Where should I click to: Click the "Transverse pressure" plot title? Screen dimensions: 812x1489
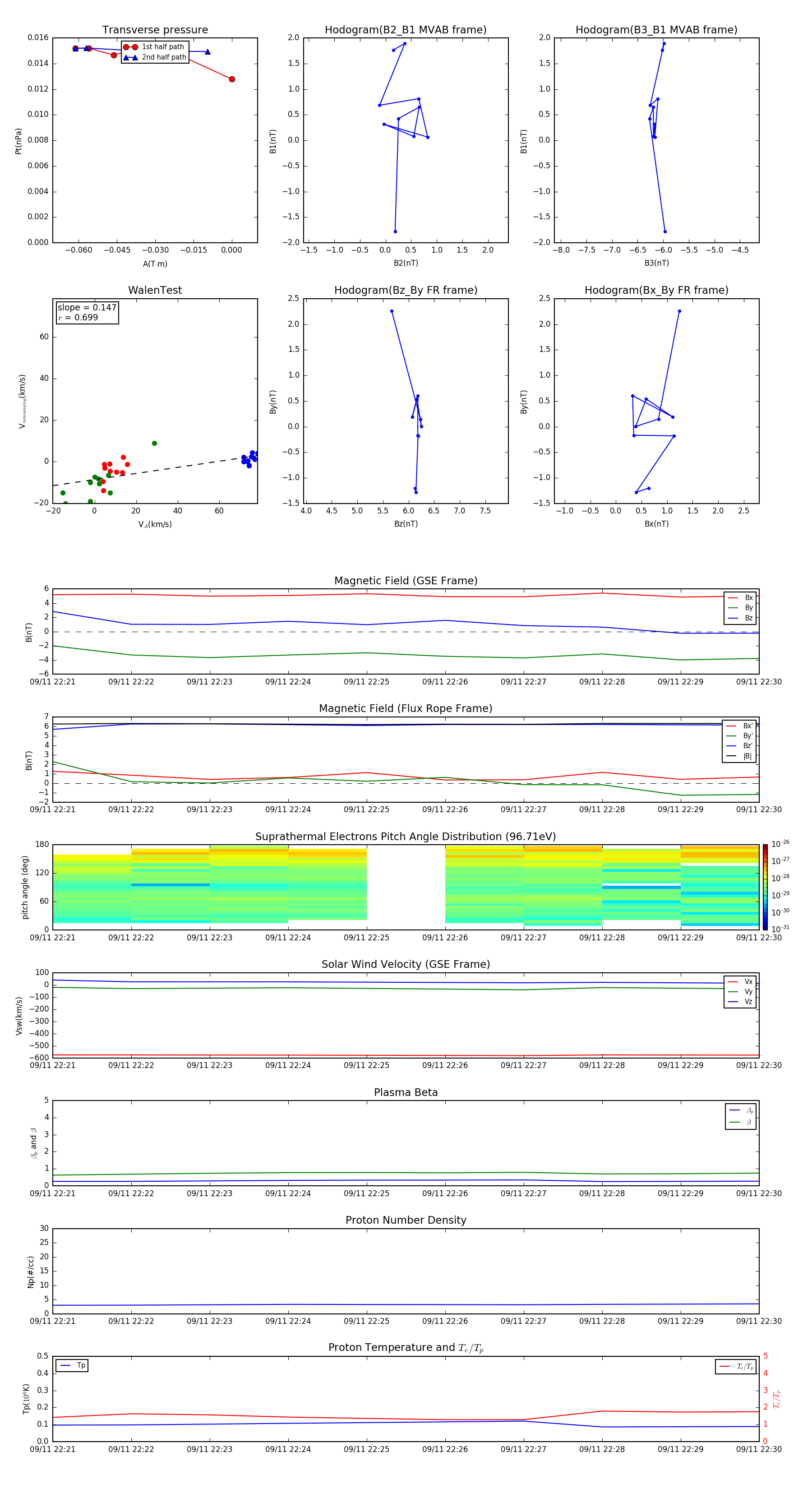tap(155, 30)
